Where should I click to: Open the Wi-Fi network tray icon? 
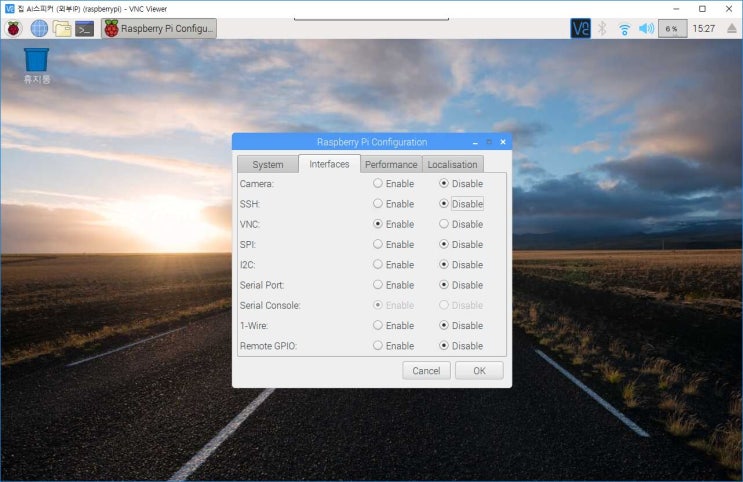click(624, 29)
